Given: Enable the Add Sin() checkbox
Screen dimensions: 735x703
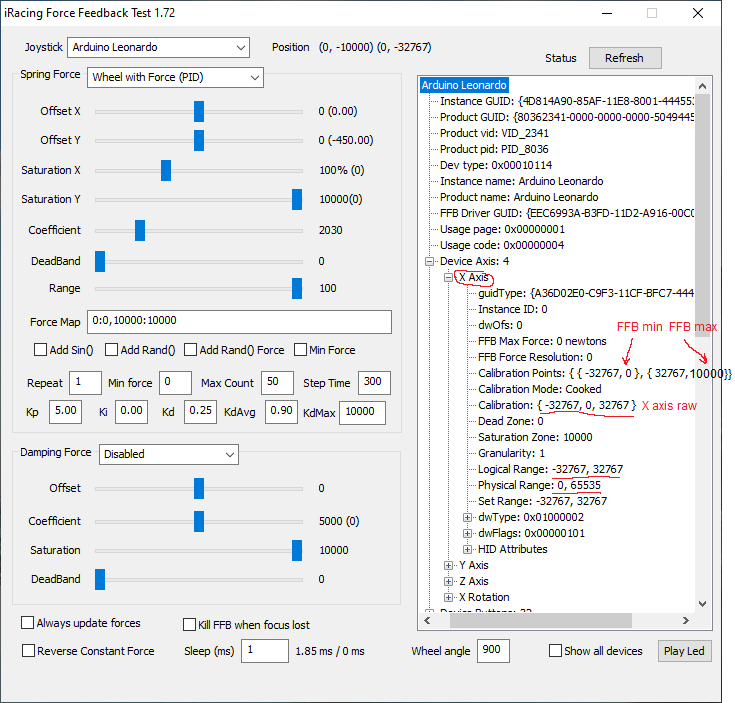Looking at the screenshot, I should (x=40, y=350).
